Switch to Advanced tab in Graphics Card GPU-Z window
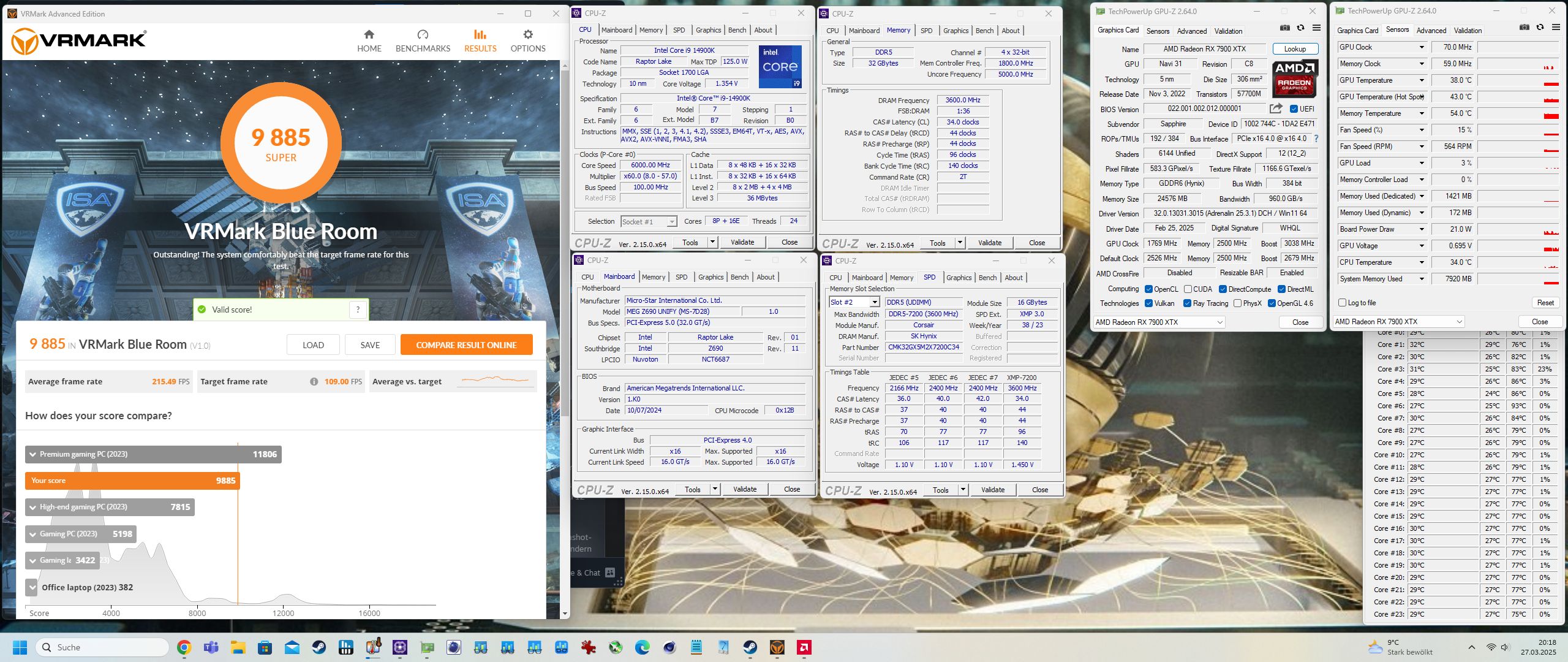This screenshot has width=1568, height=662. click(1191, 31)
